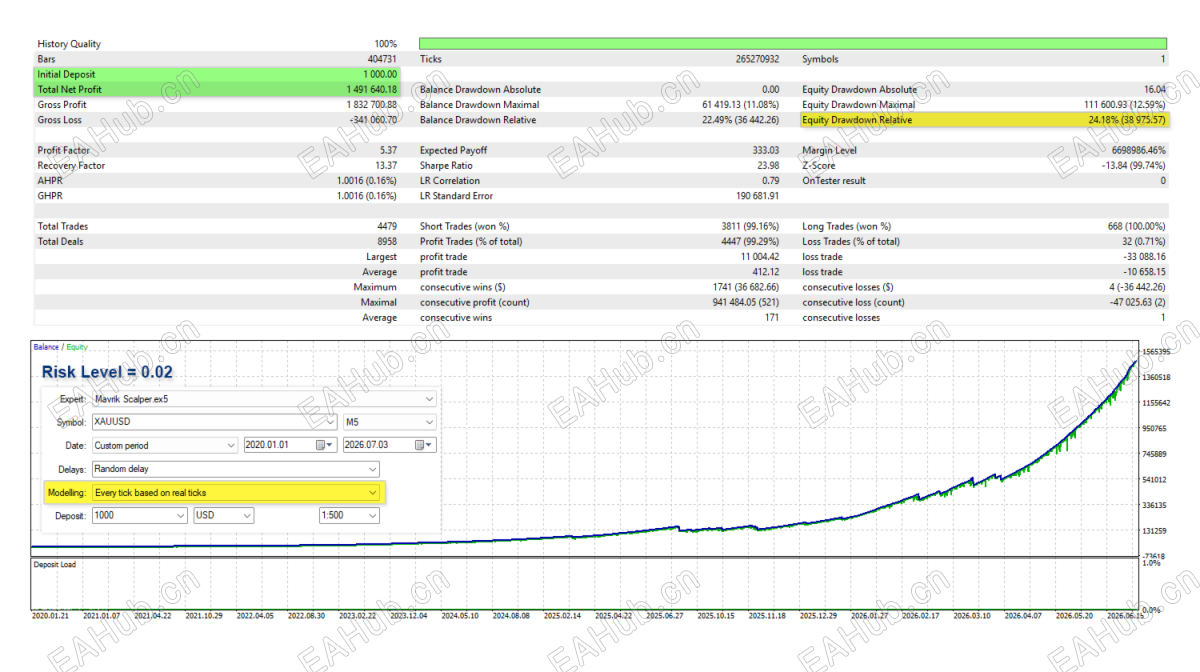
Task: Click the Bars value 404731
Action: (382, 59)
